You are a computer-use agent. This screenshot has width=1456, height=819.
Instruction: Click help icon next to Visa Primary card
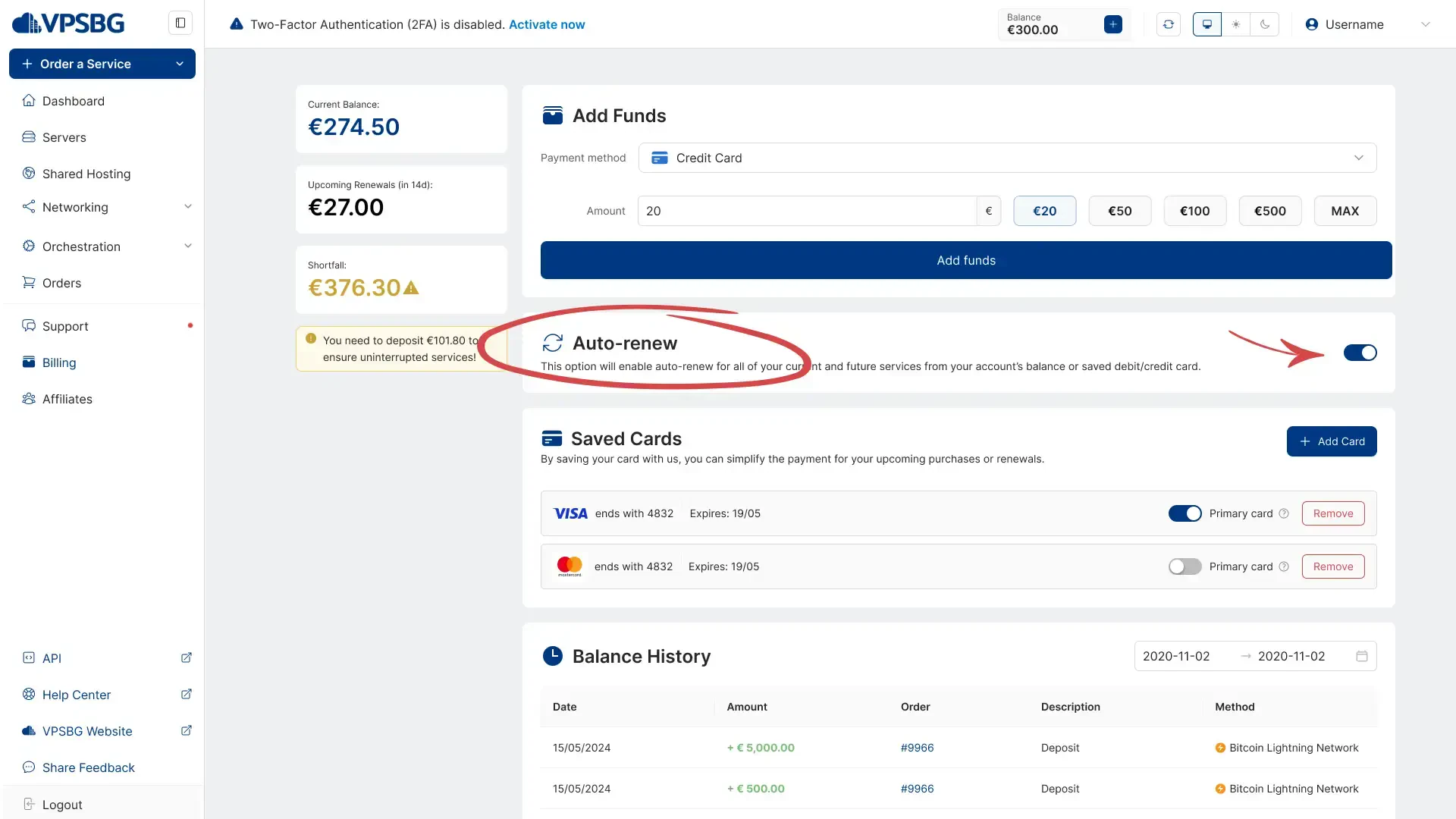1284,513
